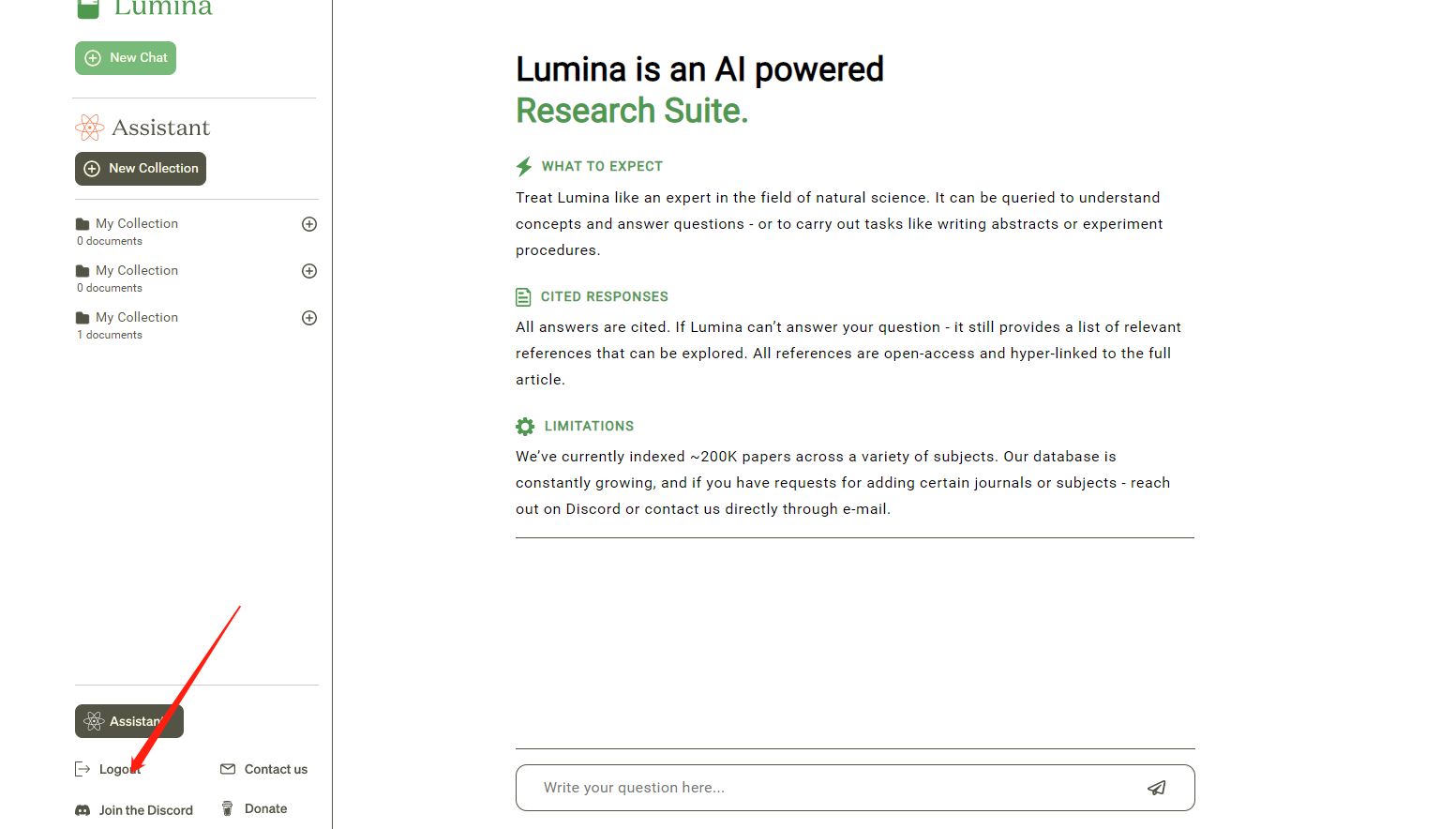Click the document icon beside CITED RESPONSES

click(523, 296)
